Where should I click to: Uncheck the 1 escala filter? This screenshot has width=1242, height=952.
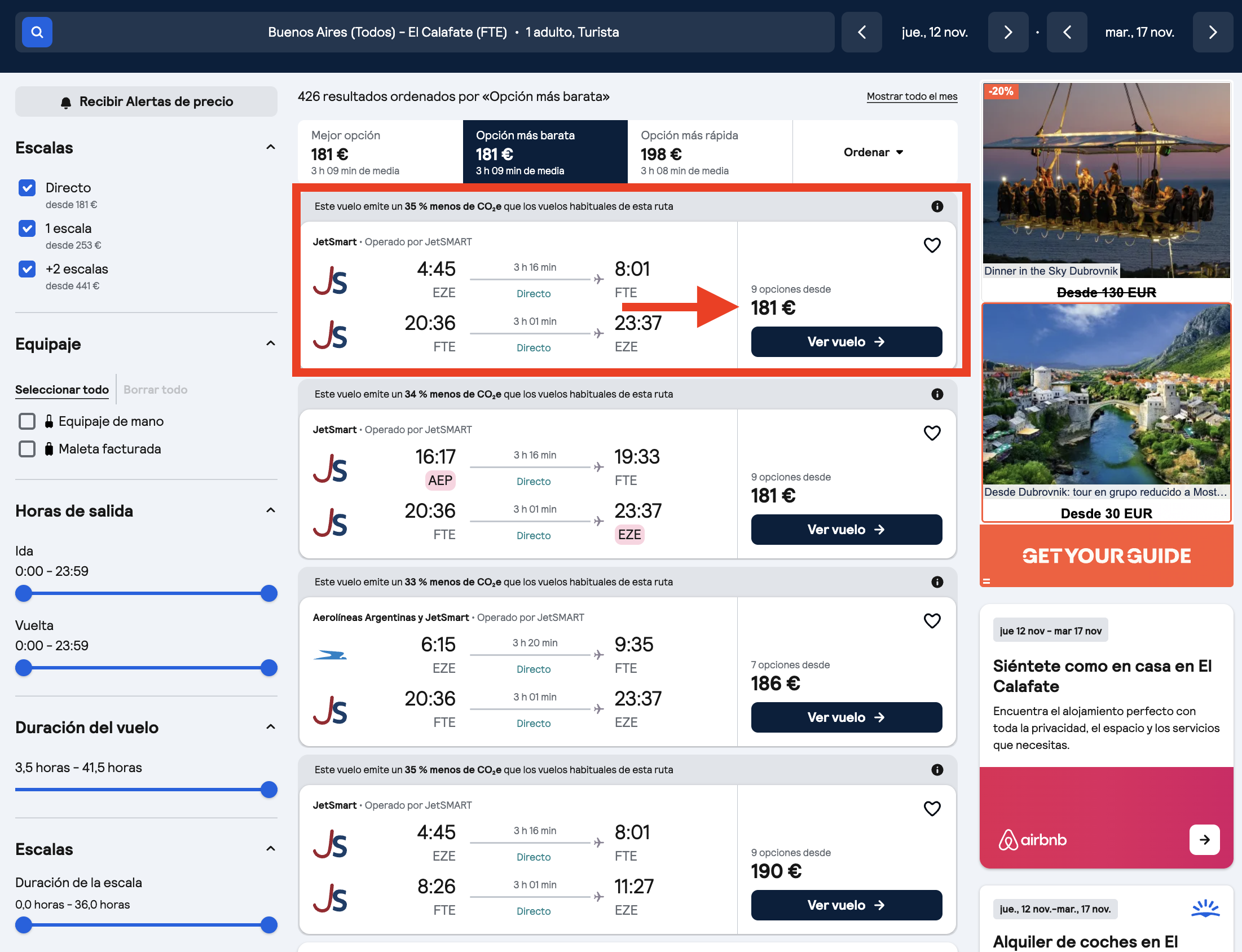click(27, 229)
